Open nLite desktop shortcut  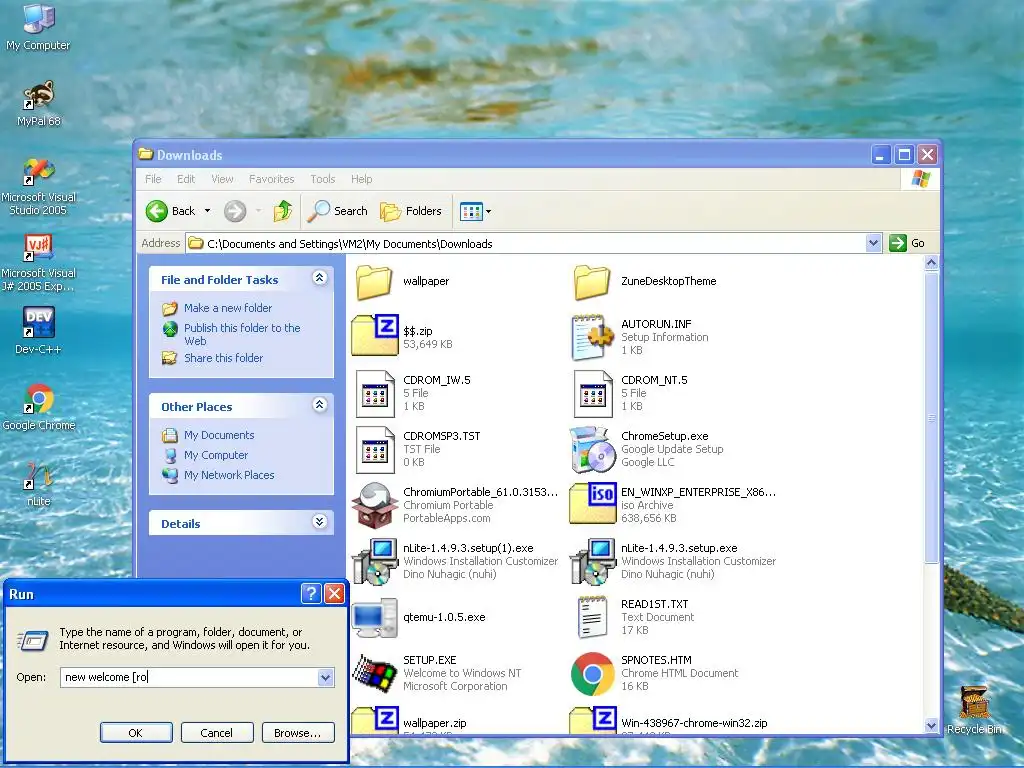[x=39, y=483]
